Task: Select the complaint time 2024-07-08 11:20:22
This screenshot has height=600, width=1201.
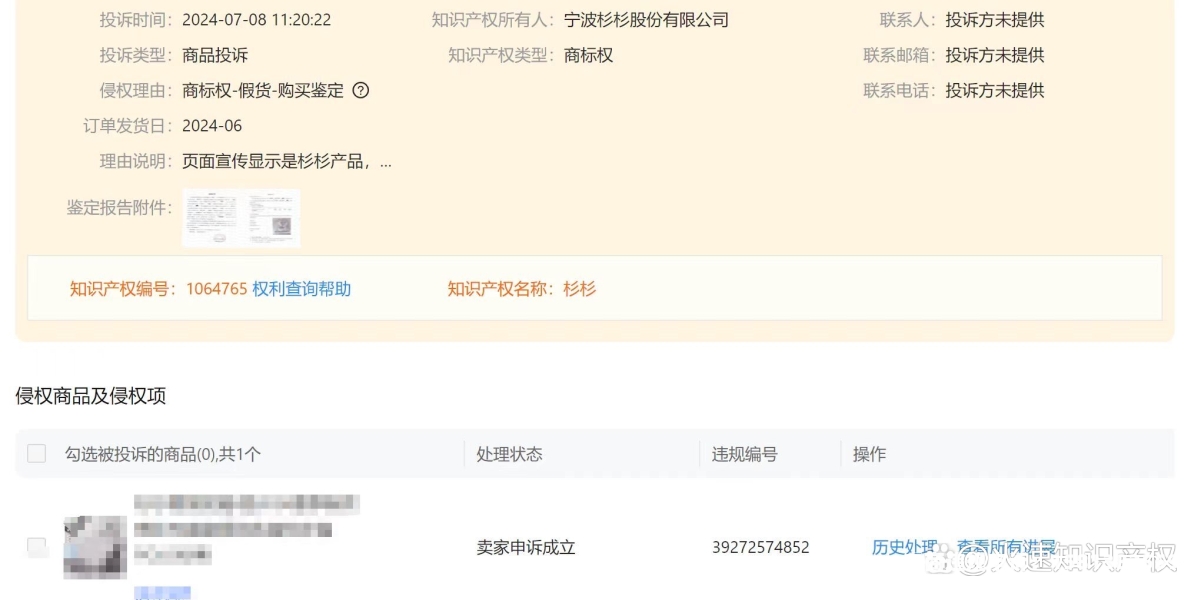Action: 257,20
